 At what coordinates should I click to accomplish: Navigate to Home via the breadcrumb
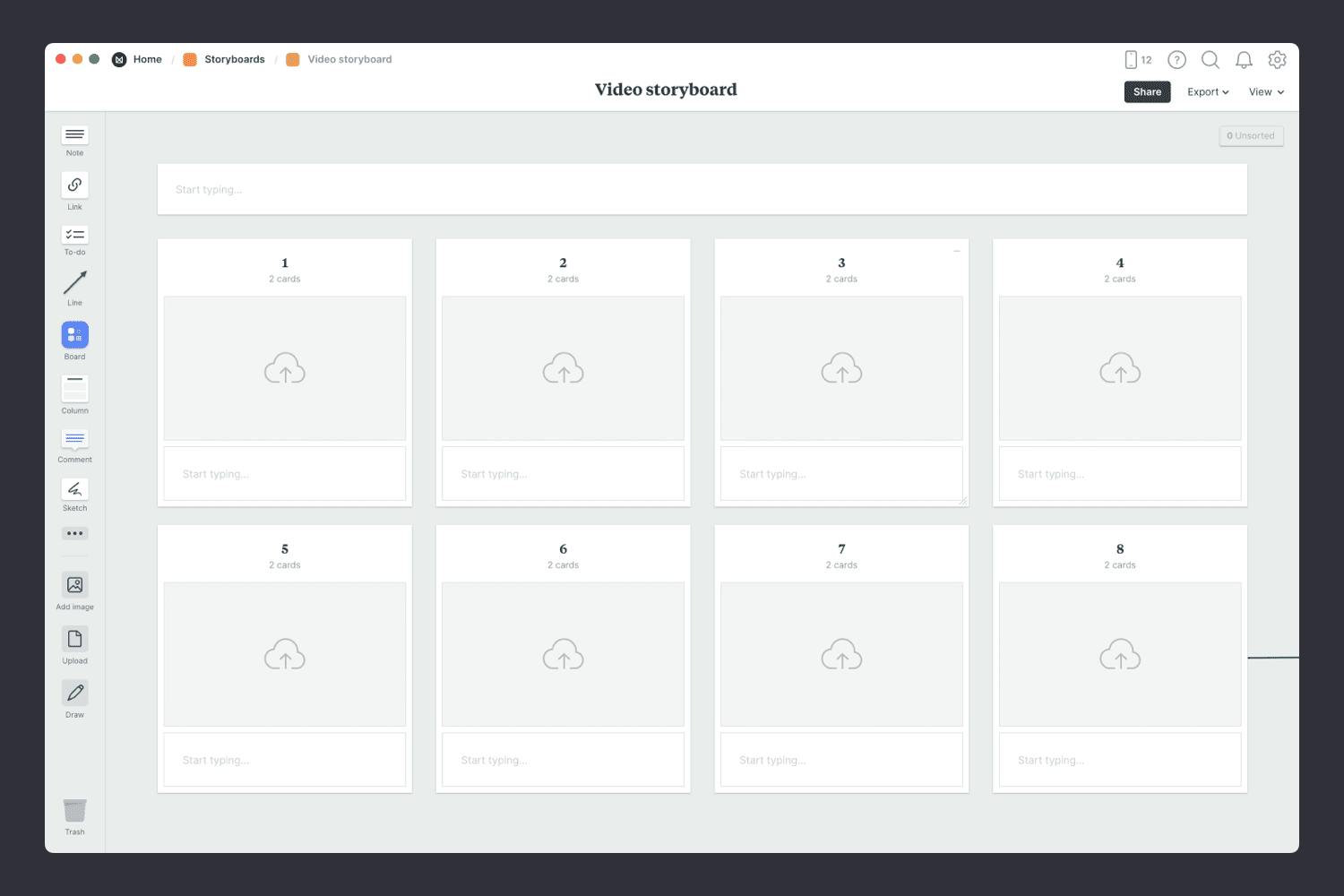(x=147, y=59)
